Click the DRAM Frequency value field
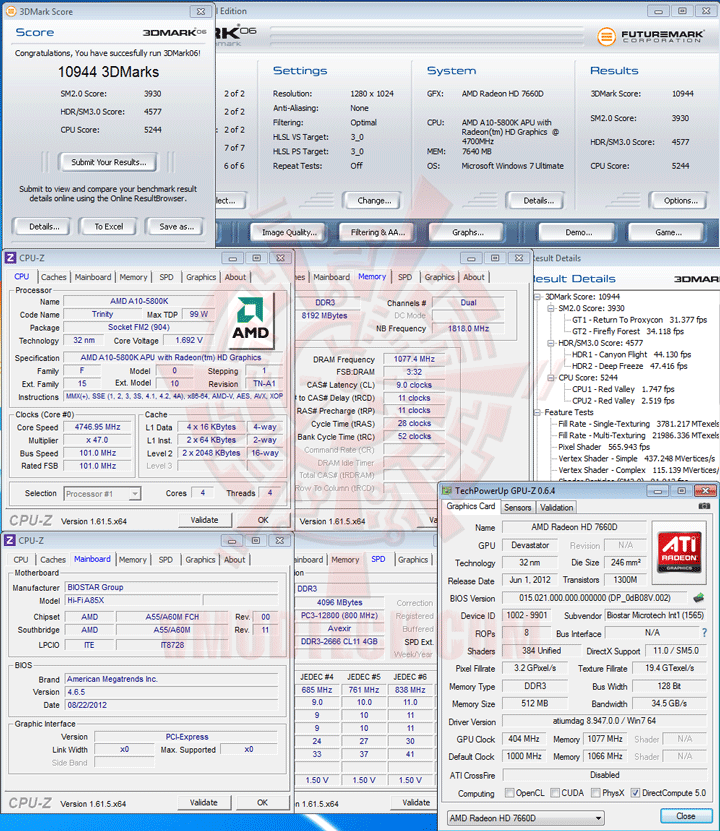The image size is (720, 831). 414,359
